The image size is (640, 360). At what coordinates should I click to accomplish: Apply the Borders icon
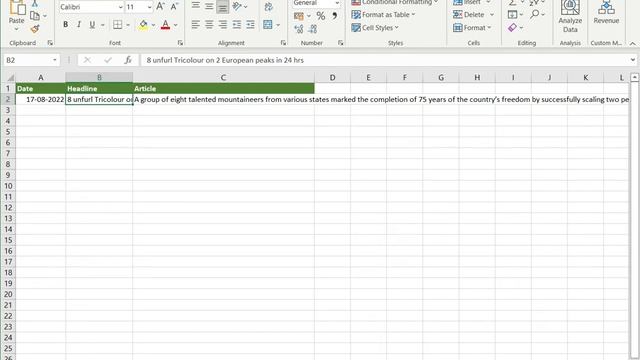(x=118, y=25)
